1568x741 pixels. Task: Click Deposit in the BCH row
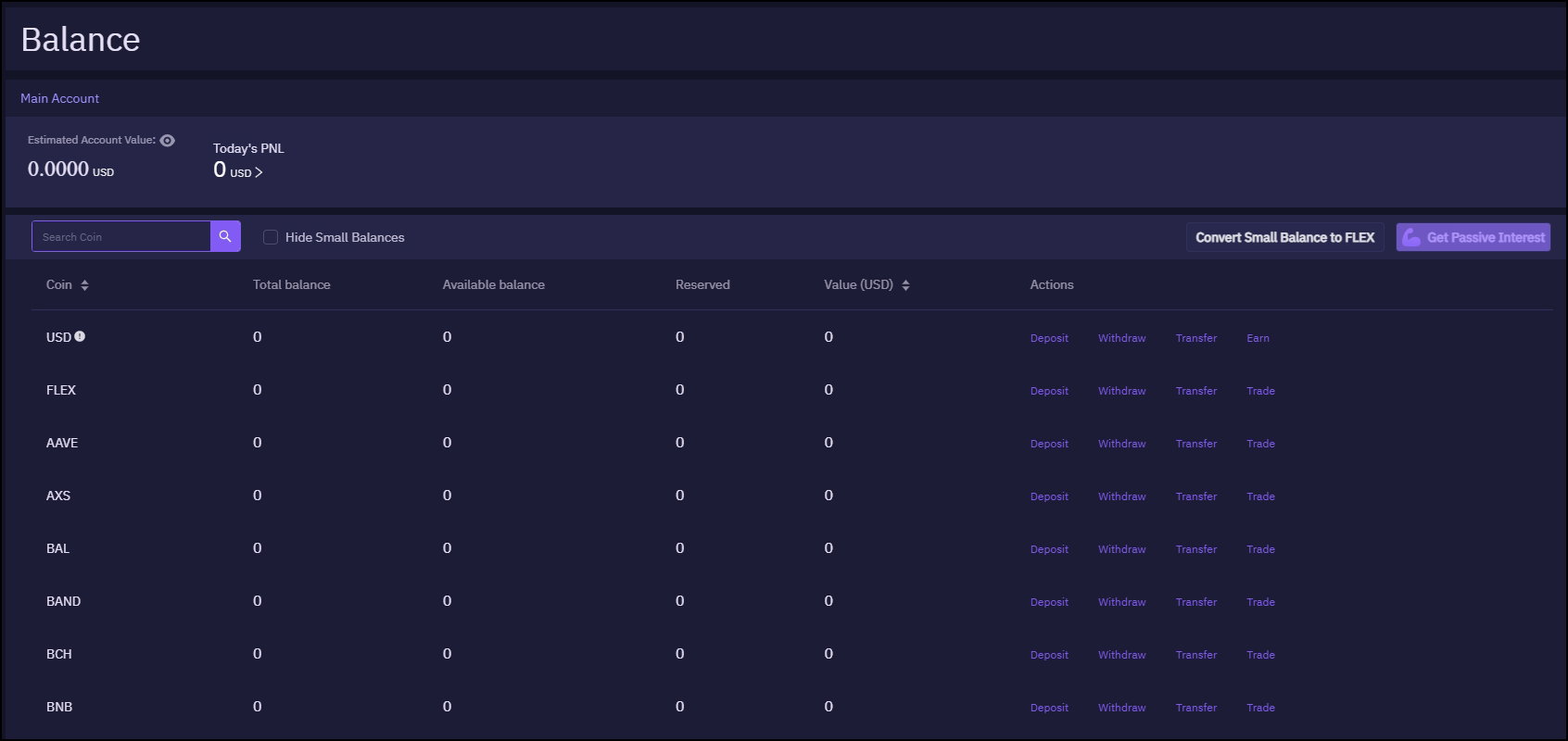(x=1049, y=655)
